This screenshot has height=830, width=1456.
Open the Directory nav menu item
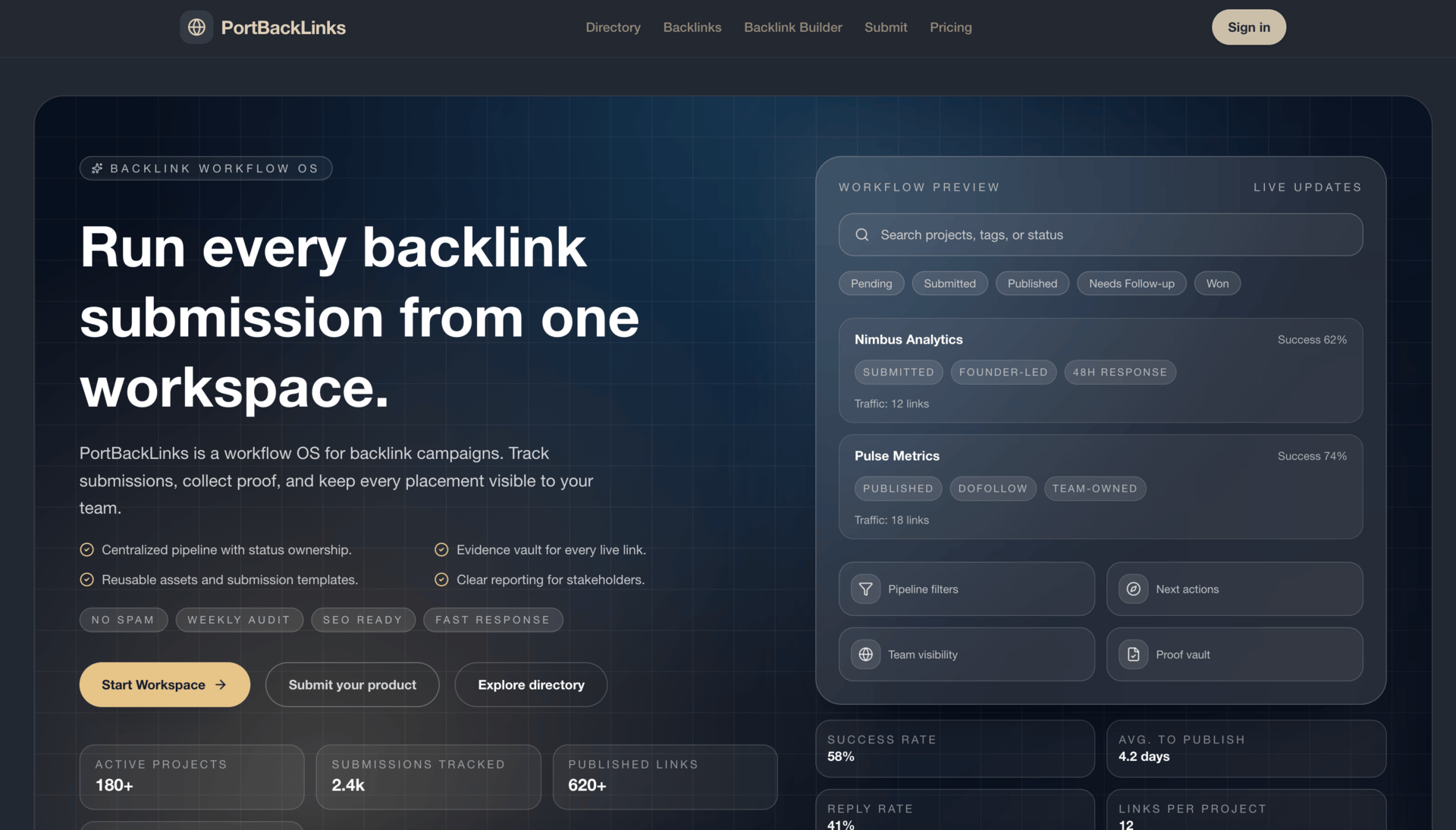(x=613, y=27)
